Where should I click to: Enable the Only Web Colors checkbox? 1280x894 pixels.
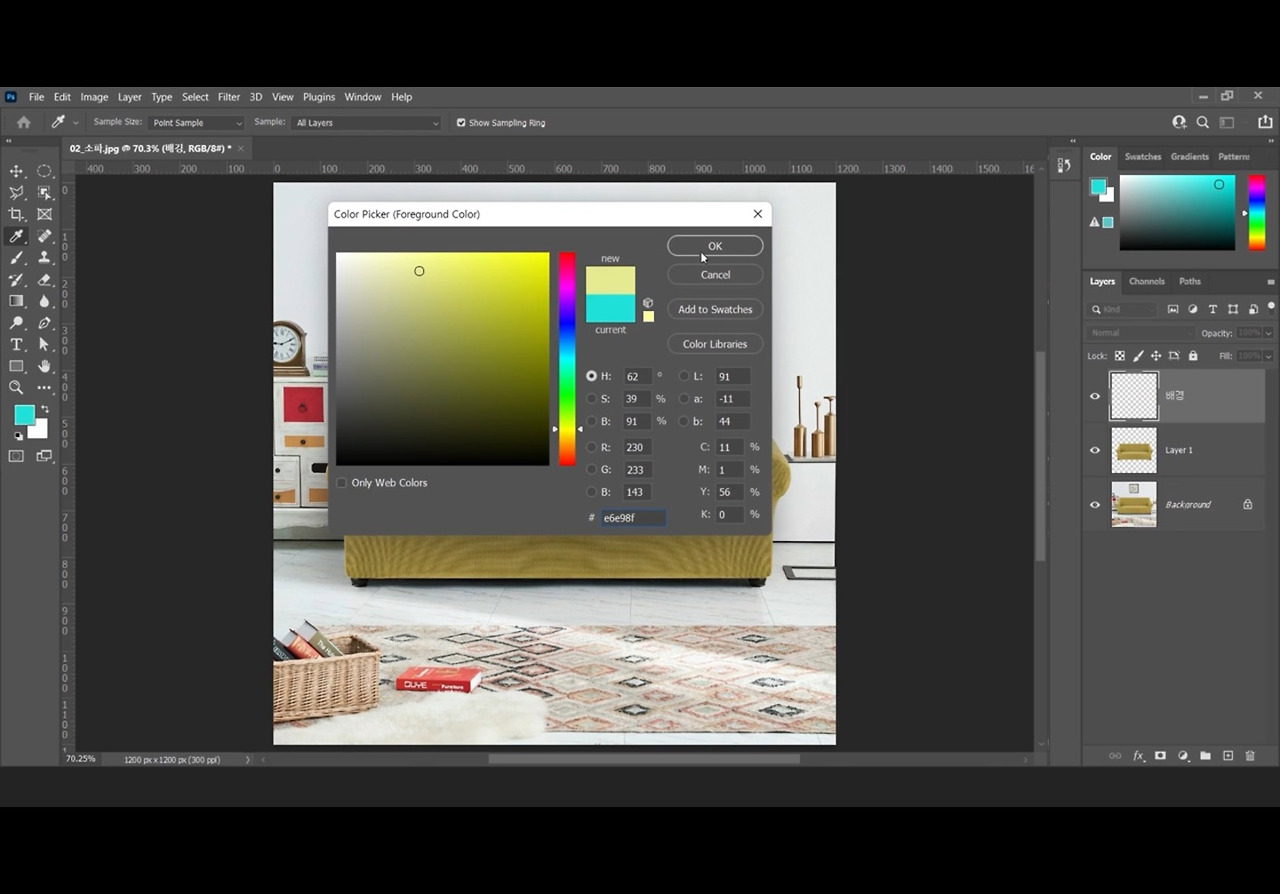(341, 483)
